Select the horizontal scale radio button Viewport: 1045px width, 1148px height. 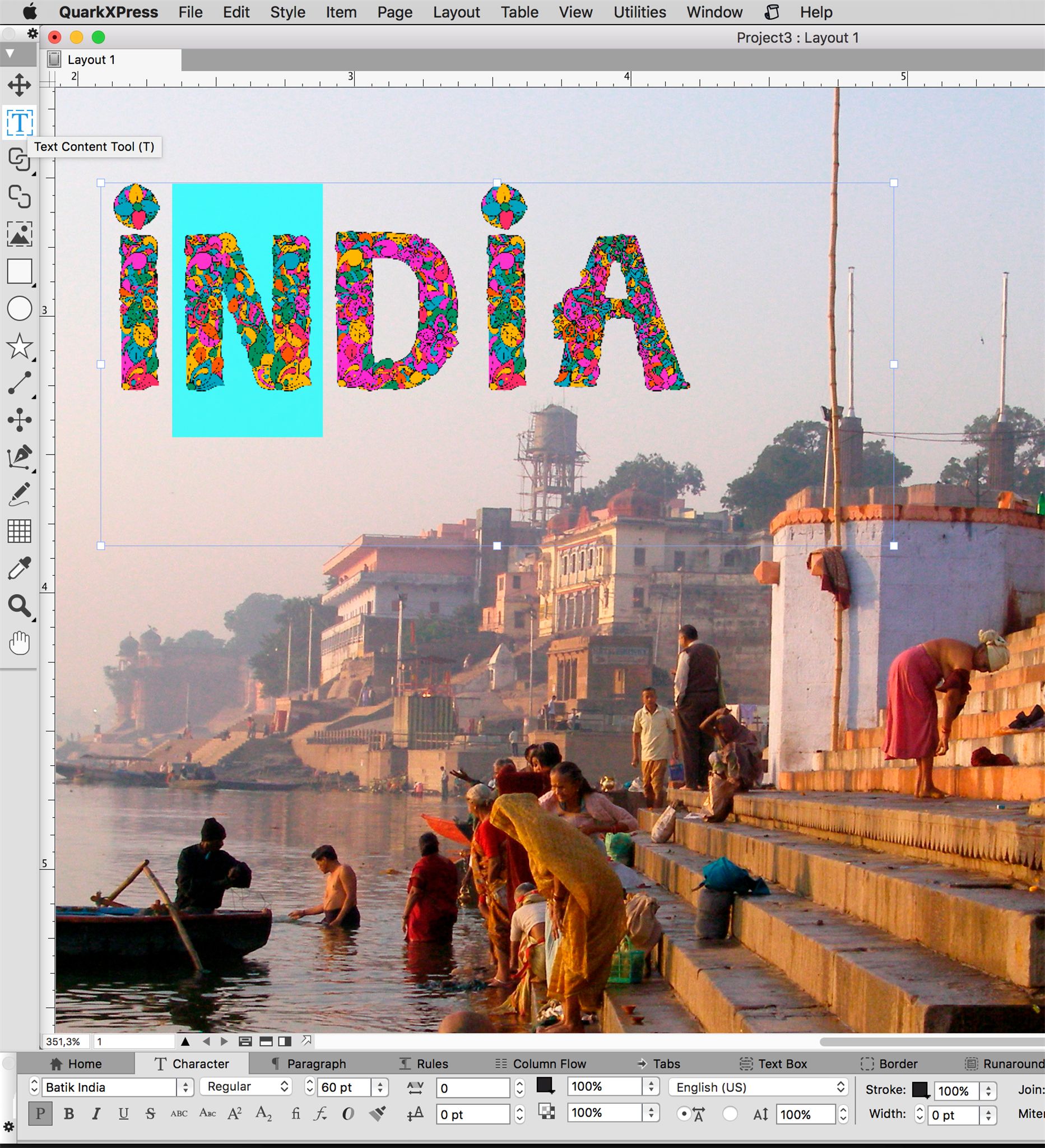[x=684, y=1114]
